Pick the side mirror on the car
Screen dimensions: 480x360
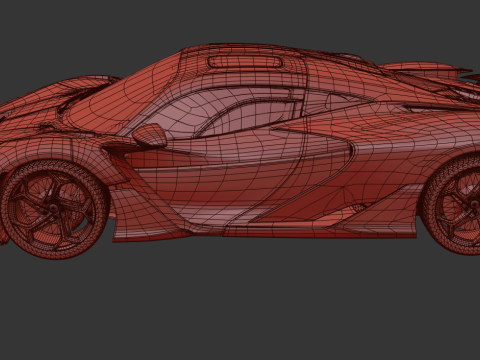(150, 135)
